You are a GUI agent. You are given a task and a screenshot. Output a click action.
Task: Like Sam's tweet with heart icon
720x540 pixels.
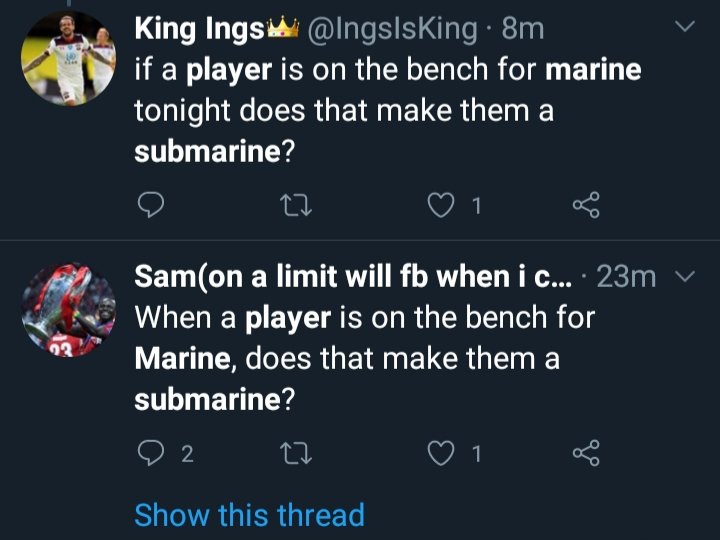click(441, 454)
